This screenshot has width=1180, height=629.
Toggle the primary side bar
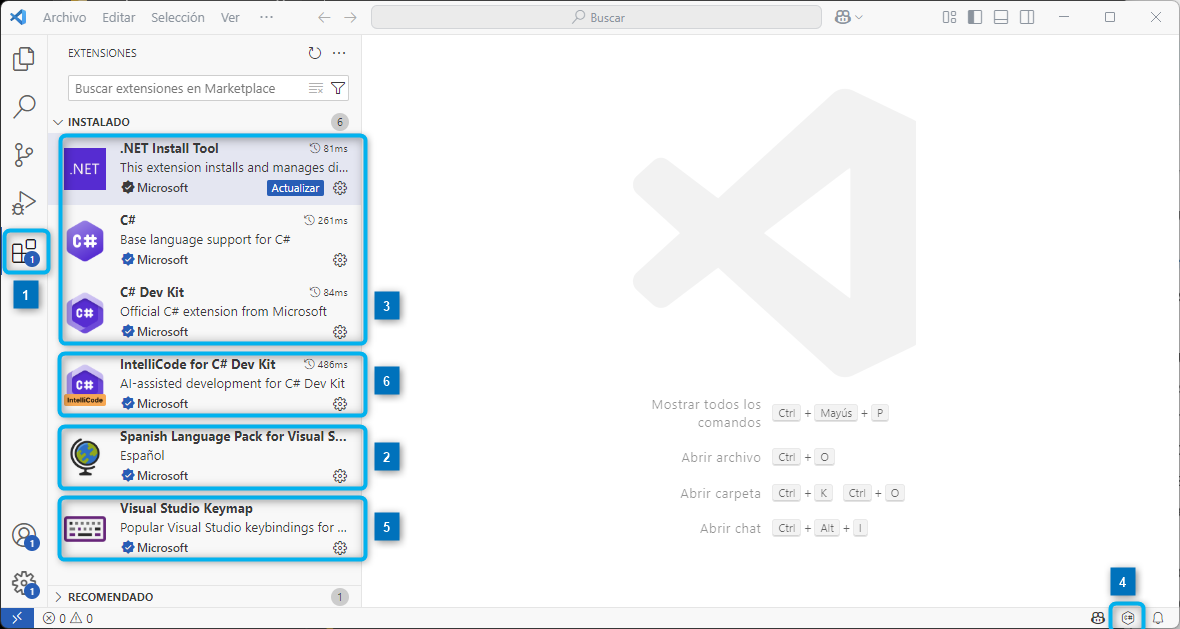[x=975, y=17]
